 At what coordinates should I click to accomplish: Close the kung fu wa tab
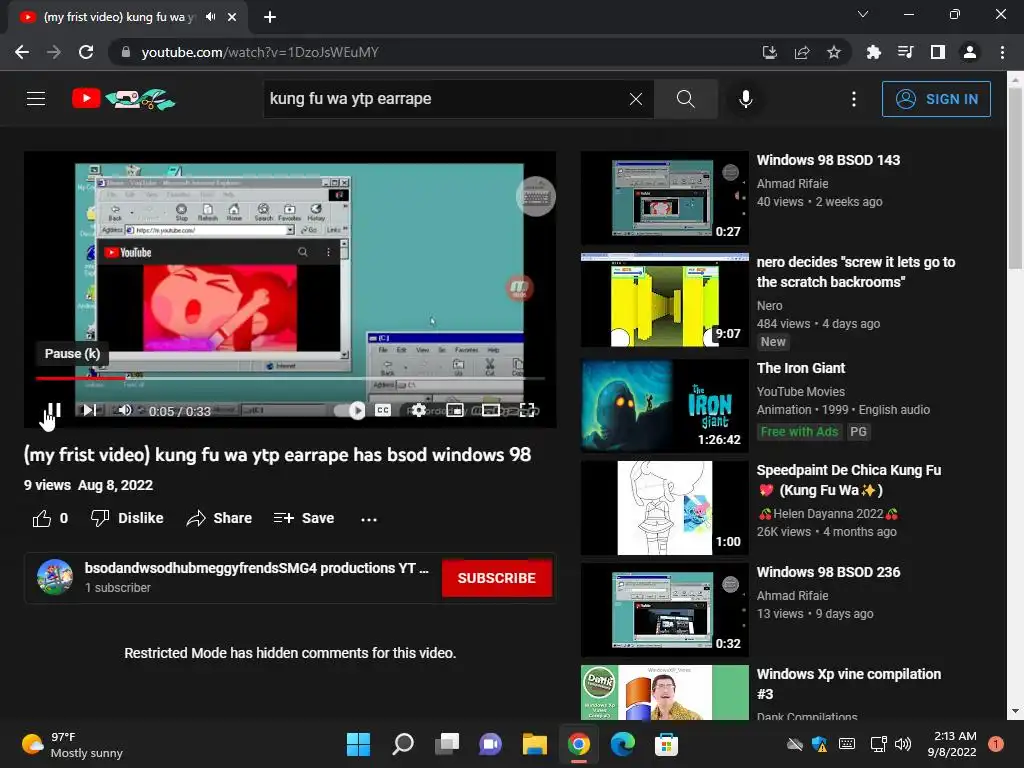[x=232, y=17]
